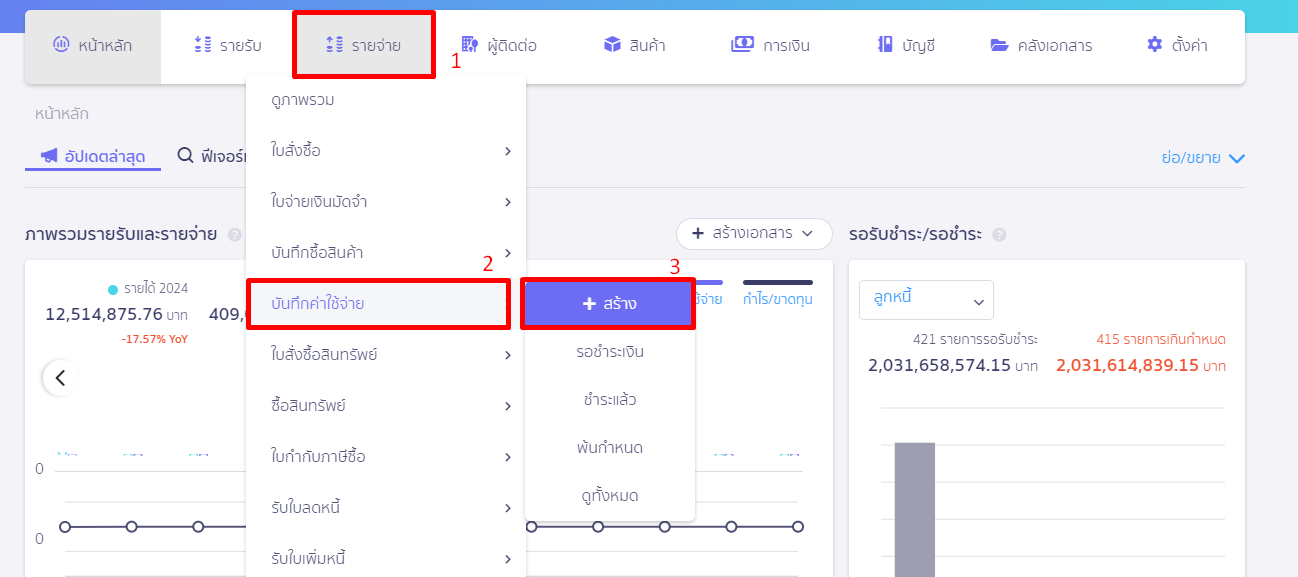Click the 415 รายการเกินกำหนด text
Screen dimensions: 1298x577
click(1161, 339)
